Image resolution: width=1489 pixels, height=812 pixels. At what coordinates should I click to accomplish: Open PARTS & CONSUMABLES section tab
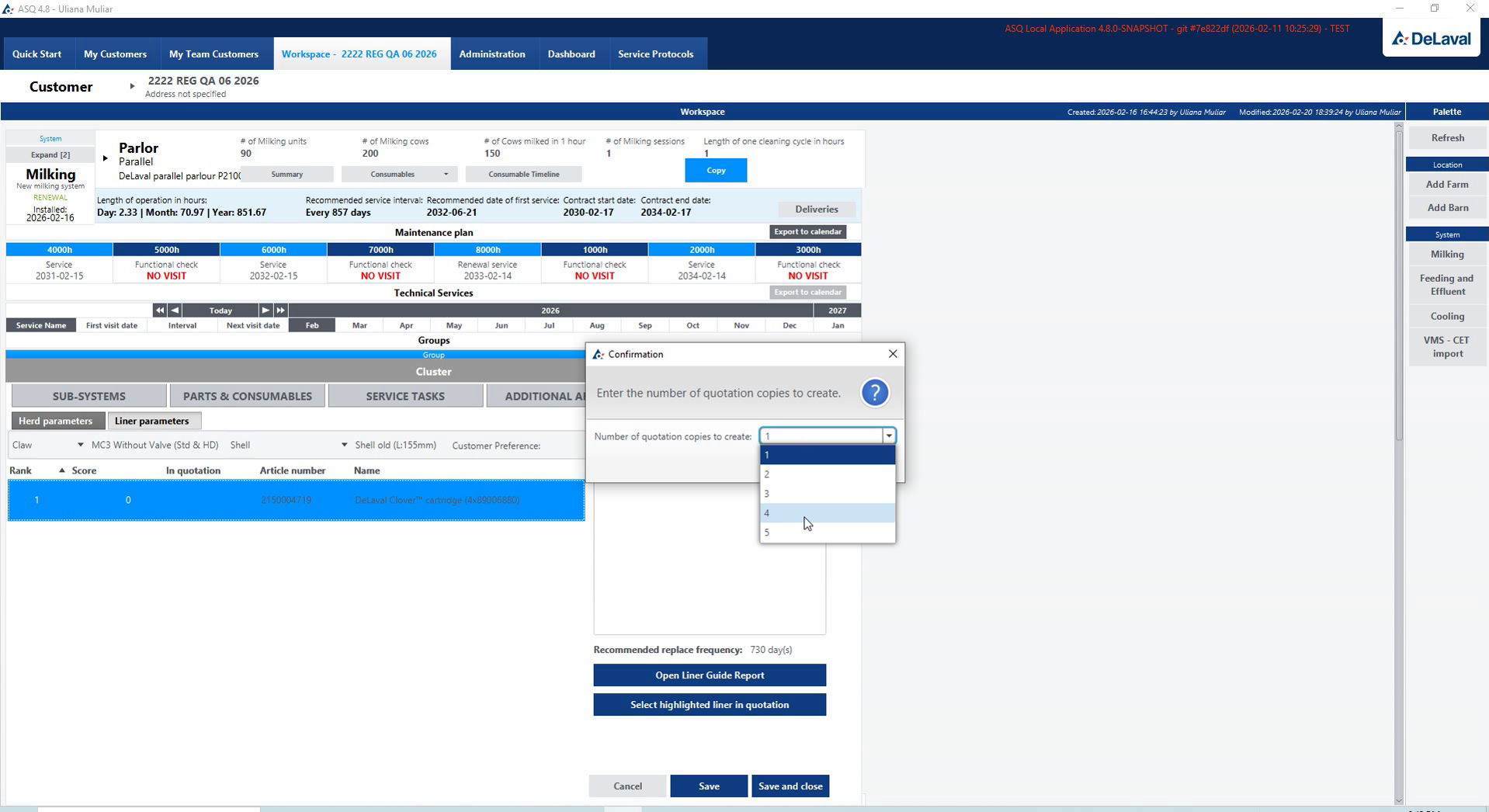248,396
